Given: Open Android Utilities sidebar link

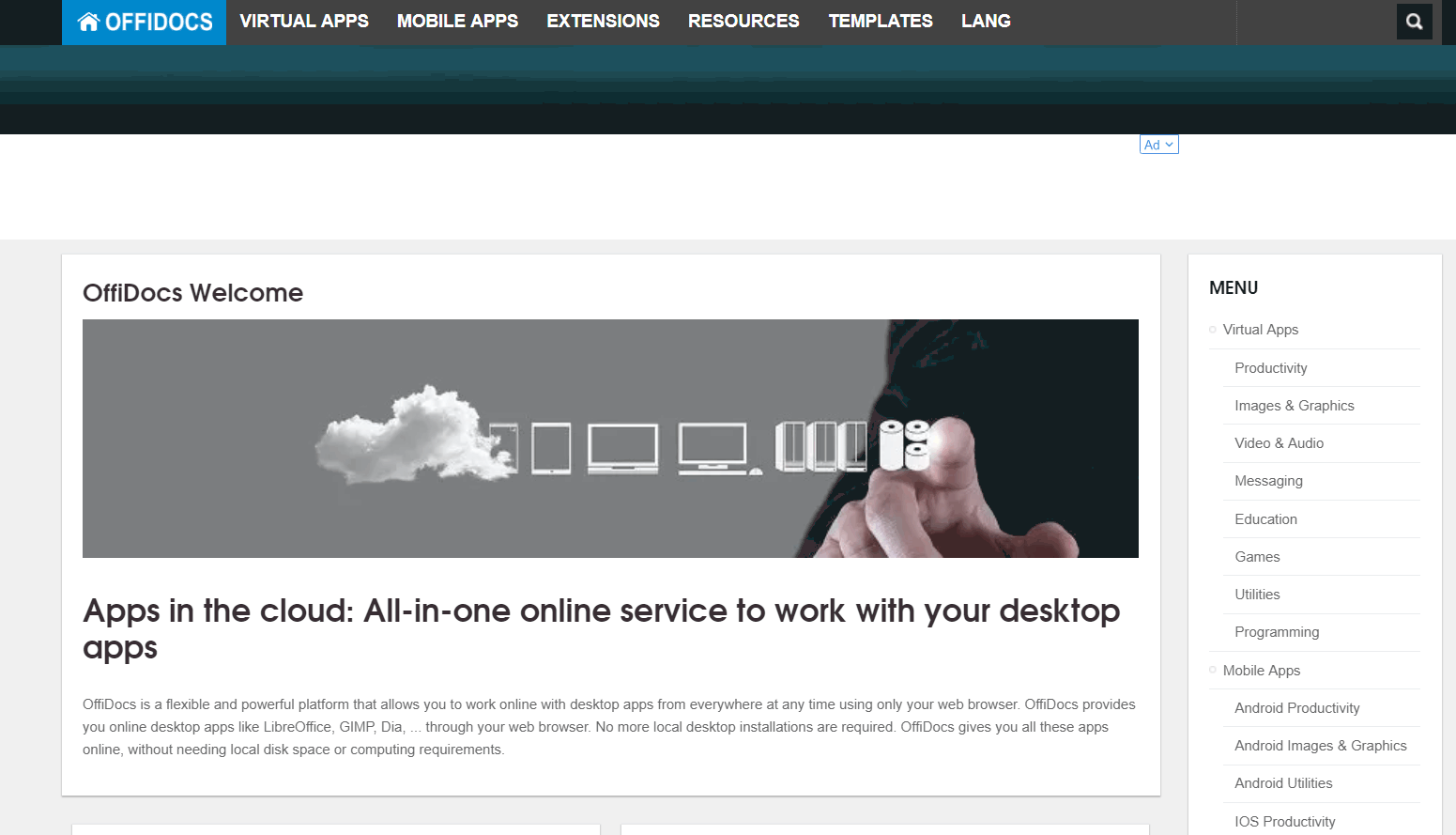Looking at the screenshot, I should click(1284, 783).
